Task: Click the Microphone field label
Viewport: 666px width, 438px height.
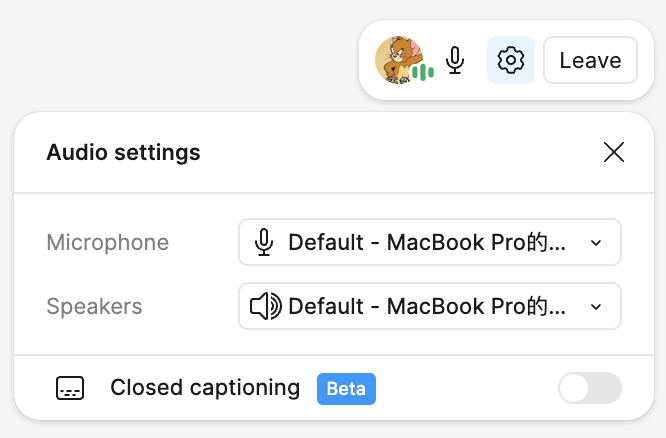Action: coord(108,242)
